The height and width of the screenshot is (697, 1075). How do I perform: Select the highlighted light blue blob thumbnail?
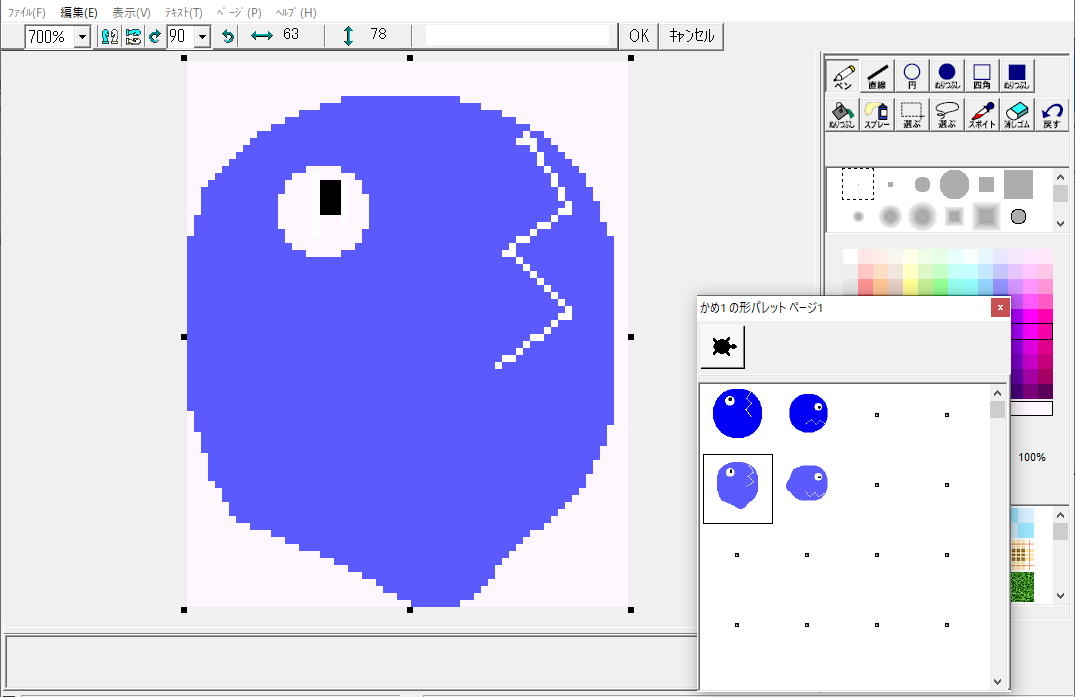click(738, 489)
